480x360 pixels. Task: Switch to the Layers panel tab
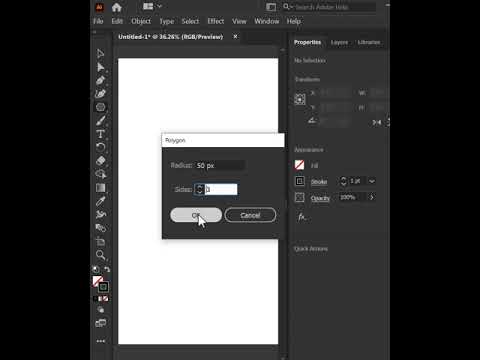point(339,42)
